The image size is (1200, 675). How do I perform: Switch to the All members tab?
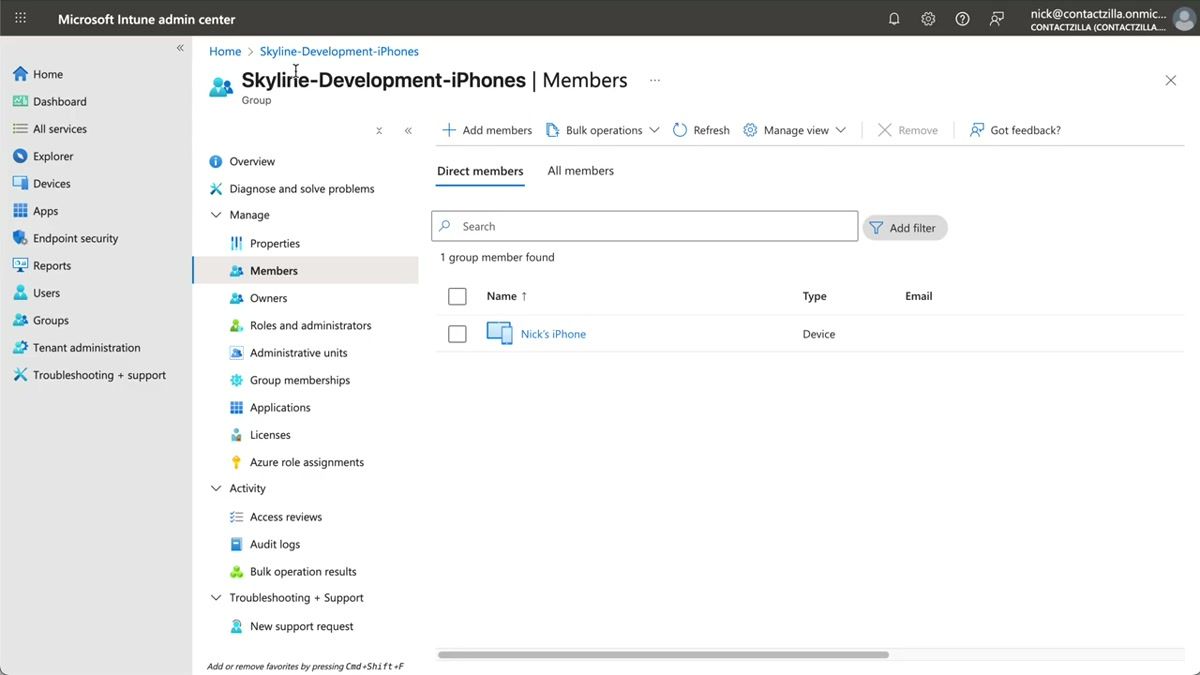point(580,170)
